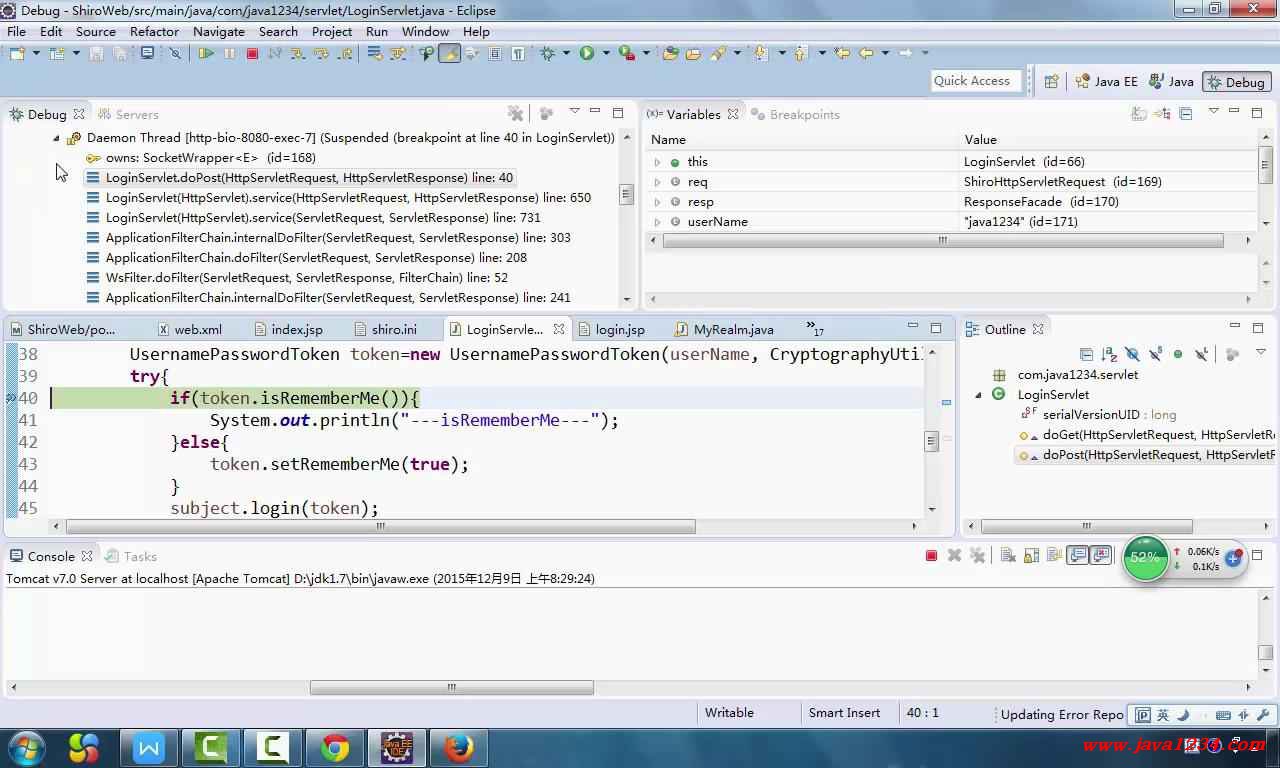Click Skip All Breakpoints toolbar icon

click(175, 53)
